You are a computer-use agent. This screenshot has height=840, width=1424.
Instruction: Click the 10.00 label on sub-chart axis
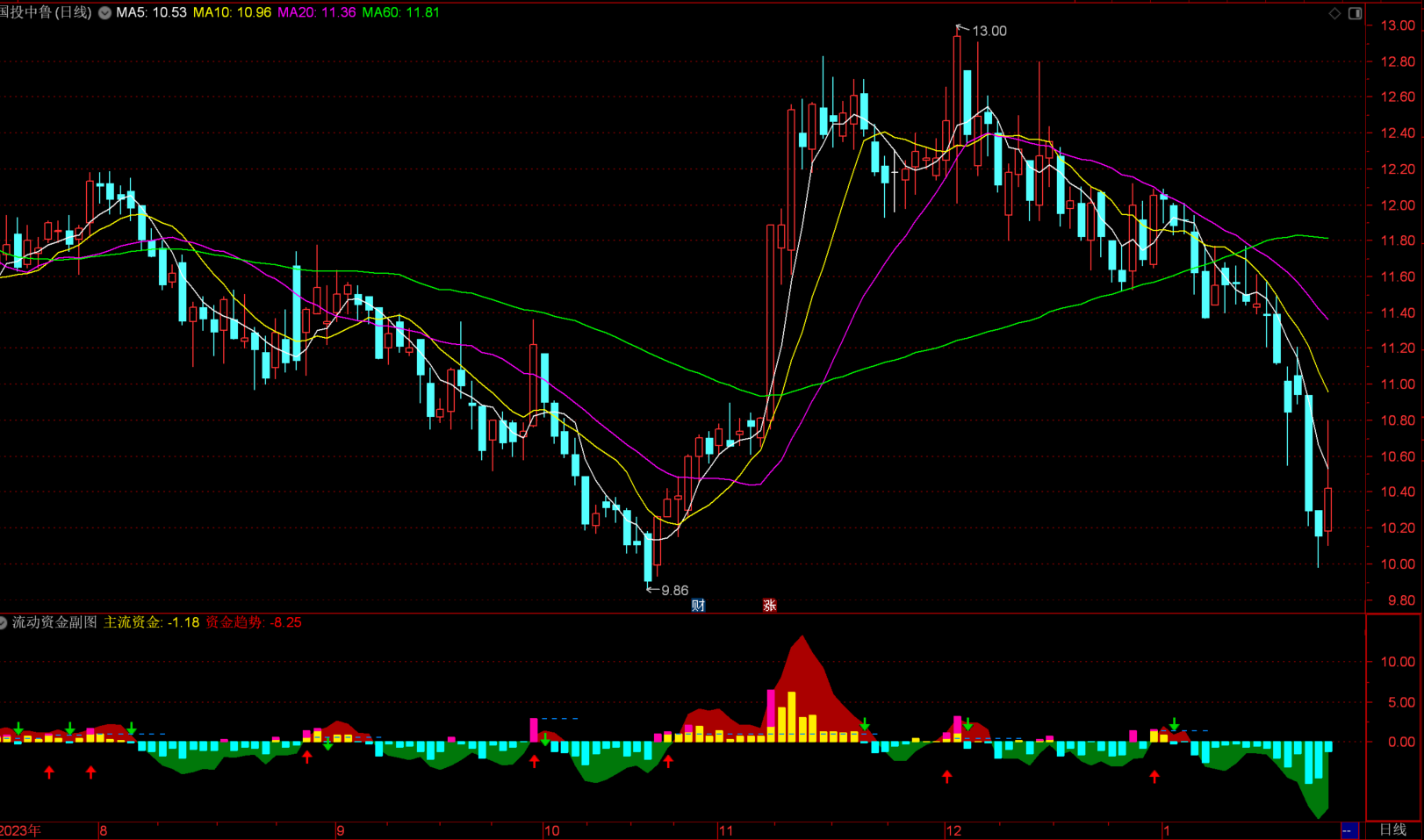[x=1398, y=662]
